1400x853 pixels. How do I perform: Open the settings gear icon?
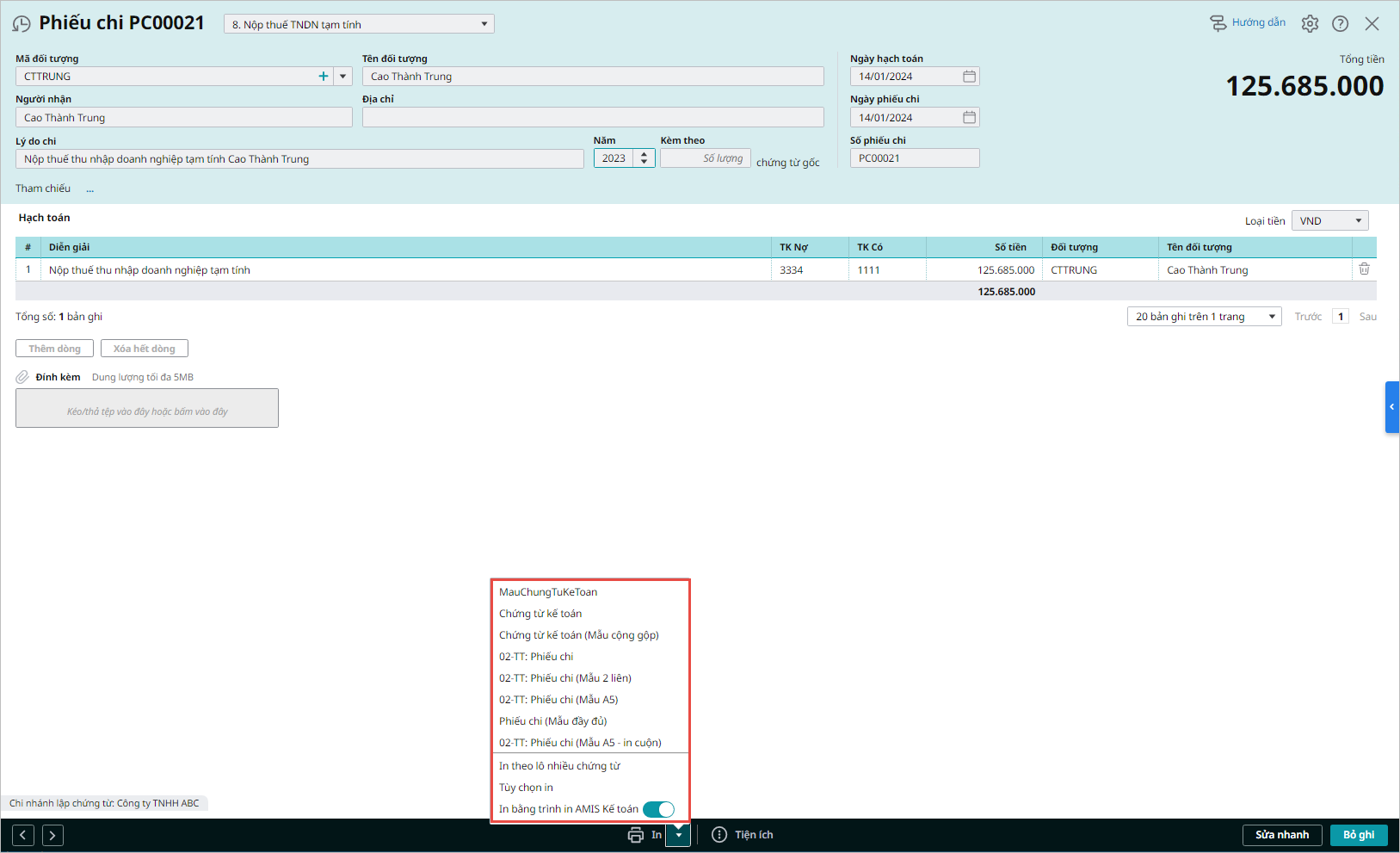pos(1310,24)
